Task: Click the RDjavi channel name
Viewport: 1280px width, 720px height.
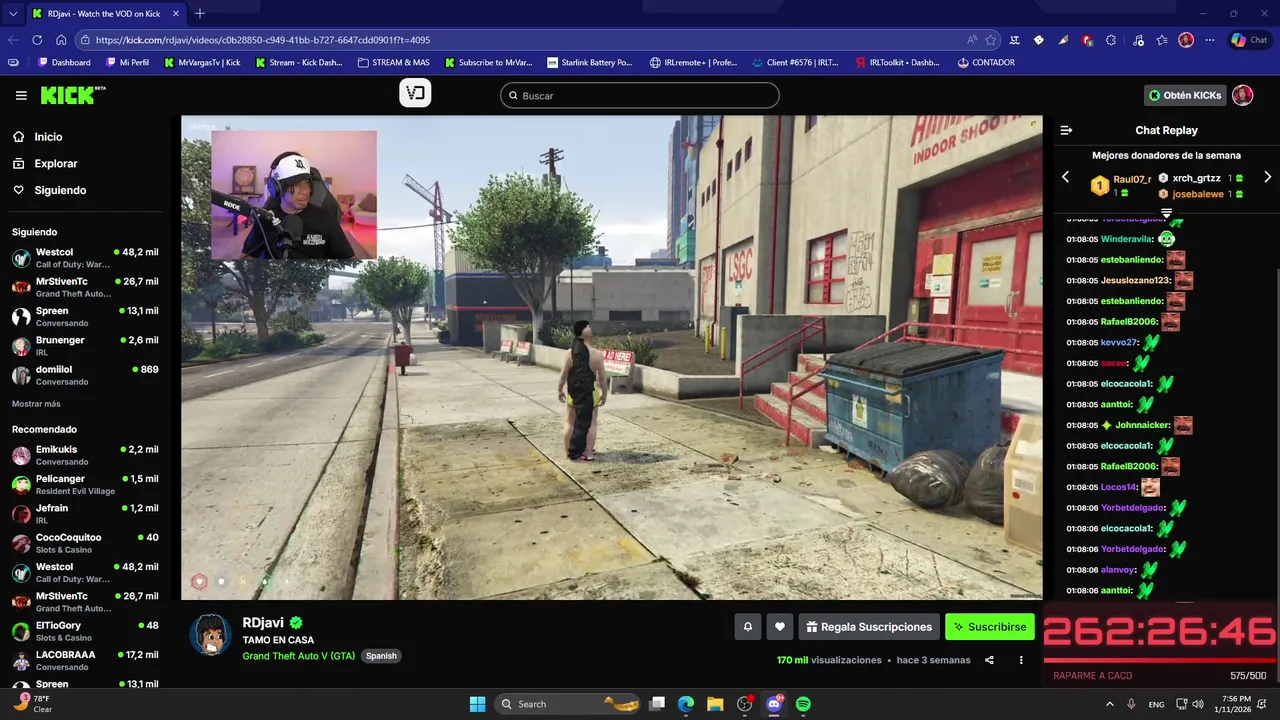Action: coord(263,622)
